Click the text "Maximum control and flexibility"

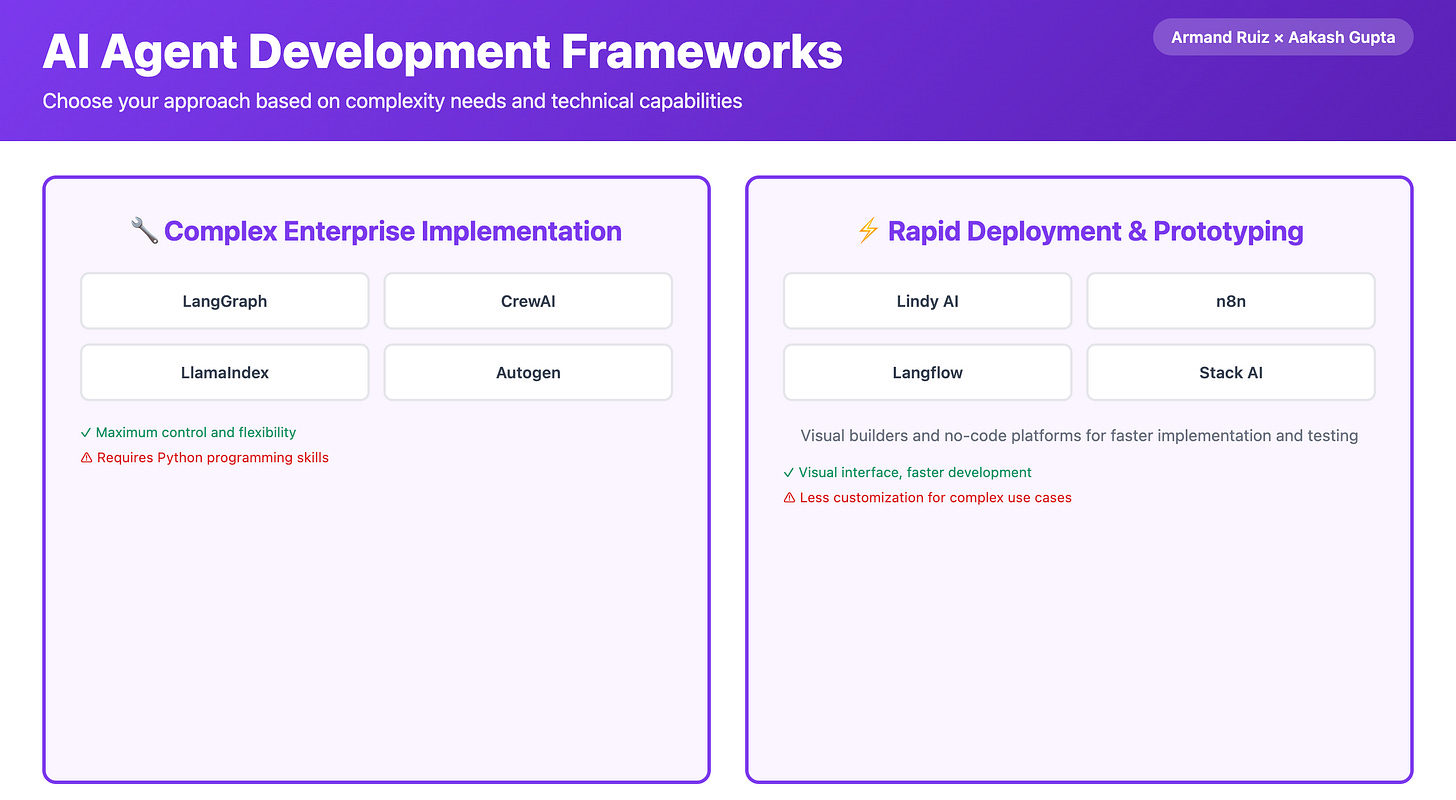pos(196,433)
